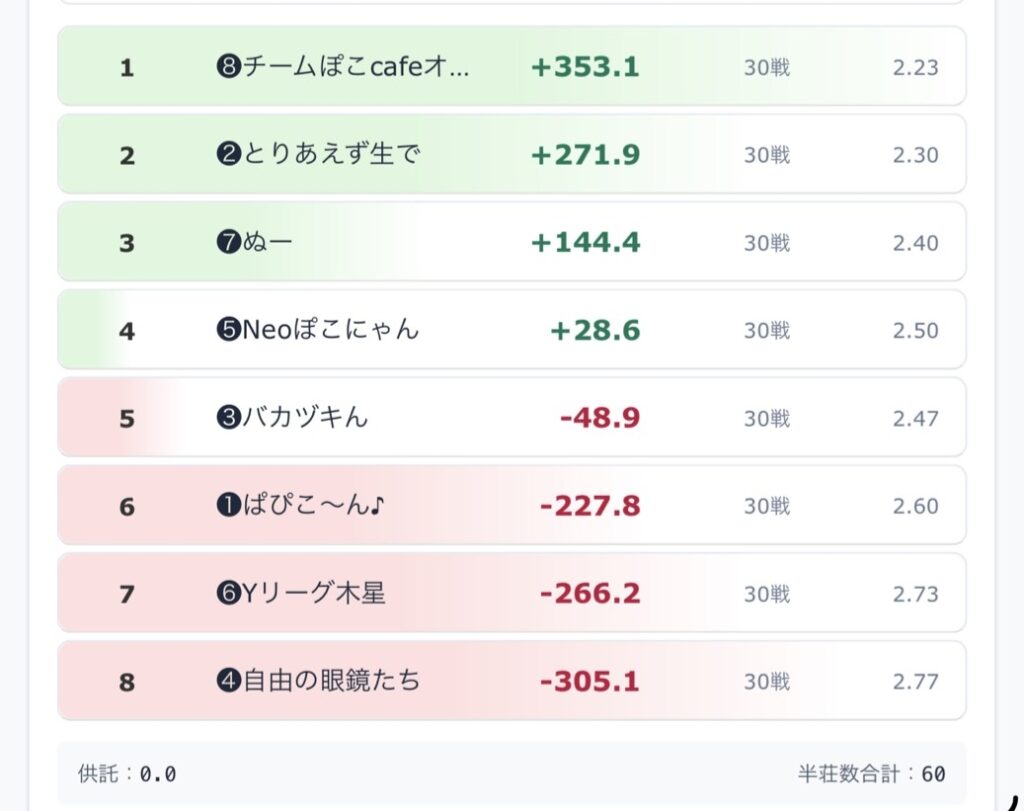Click the ❻ icon beside Yリーグ木星
Image resolution: width=1024 pixels, height=811 pixels.
(x=228, y=594)
